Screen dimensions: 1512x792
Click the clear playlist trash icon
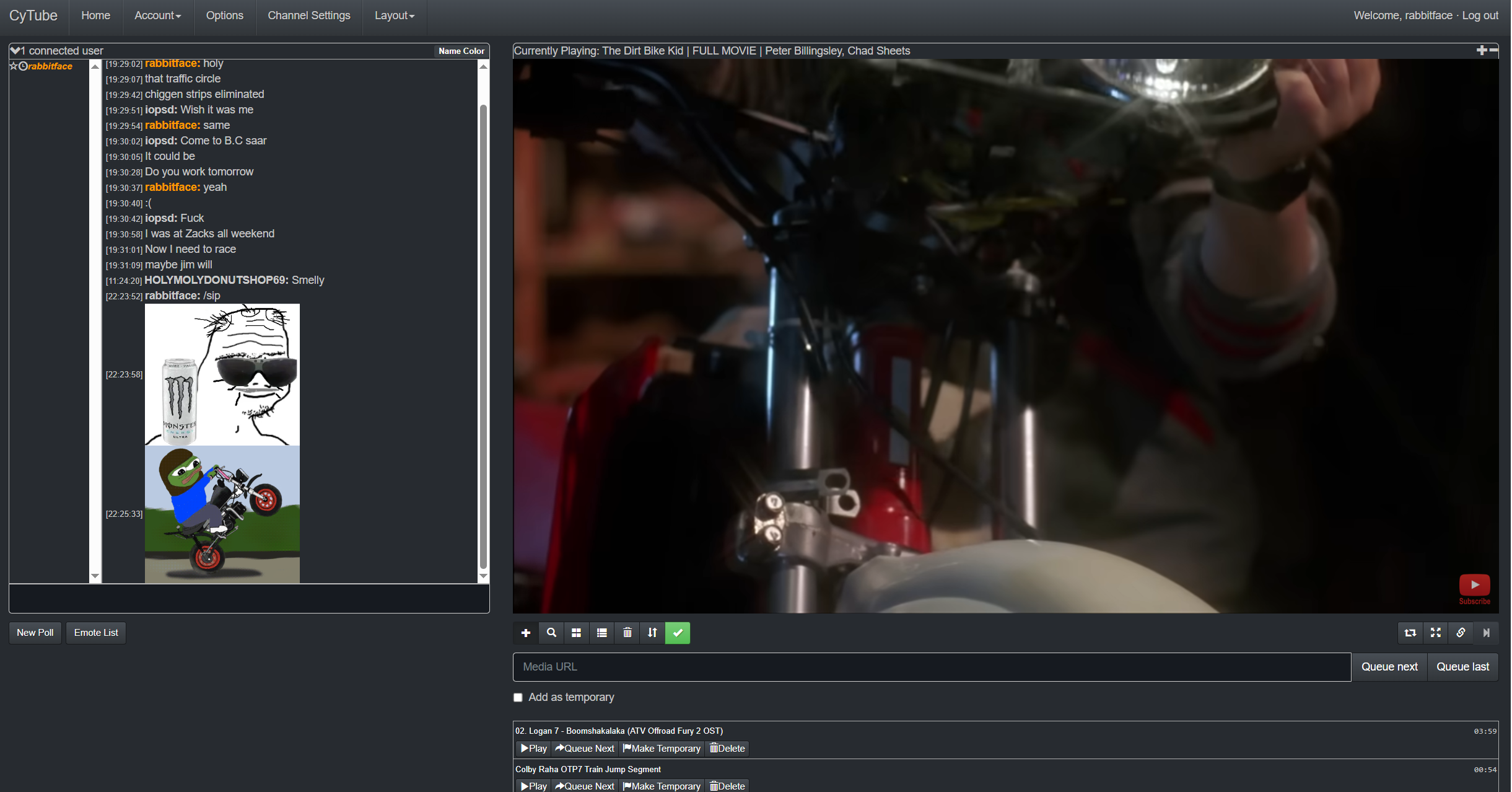(627, 633)
